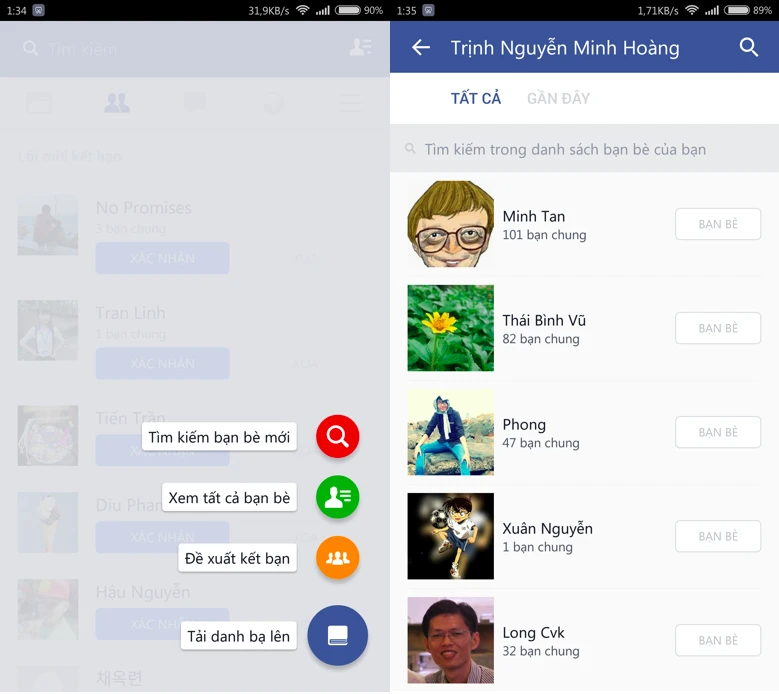Open Minh Tan's profile picture
Screen dimensions: 779x694
[451, 224]
